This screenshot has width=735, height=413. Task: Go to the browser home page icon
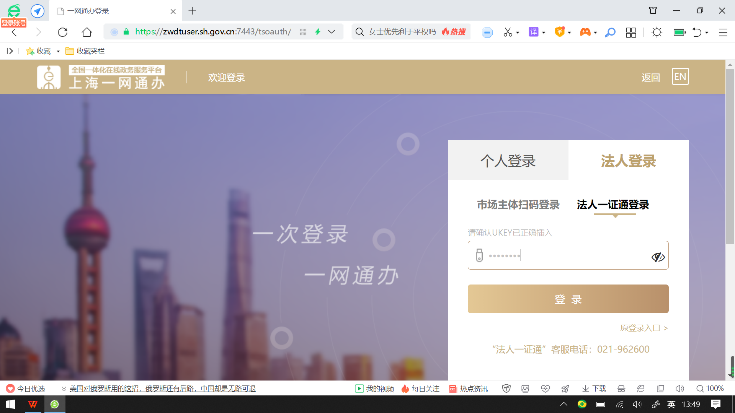[x=87, y=32]
